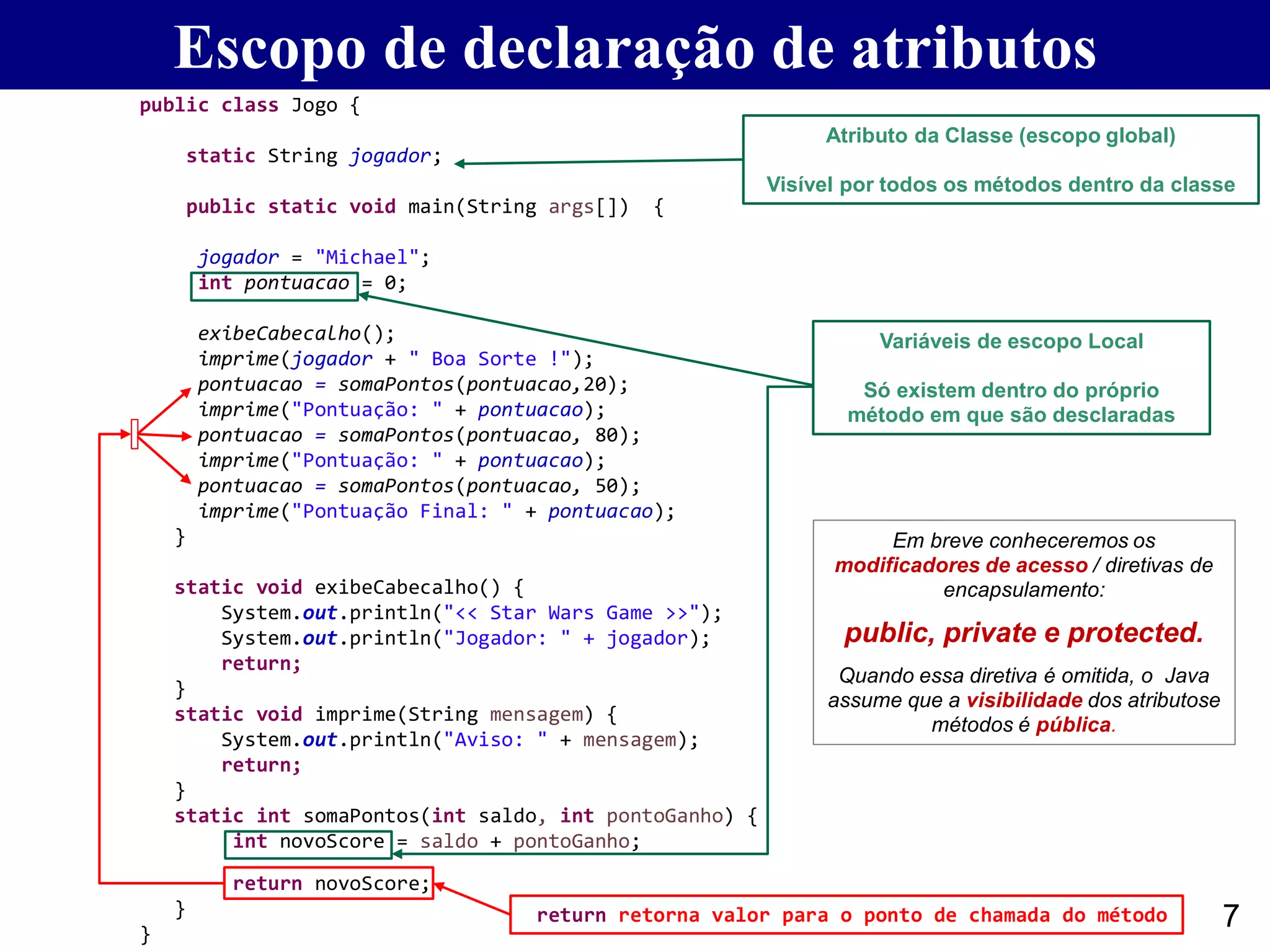Click the 'int novoScore = saldo + pontoGanho;' line
Viewport: 1270px width, 952px height.
(436, 841)
